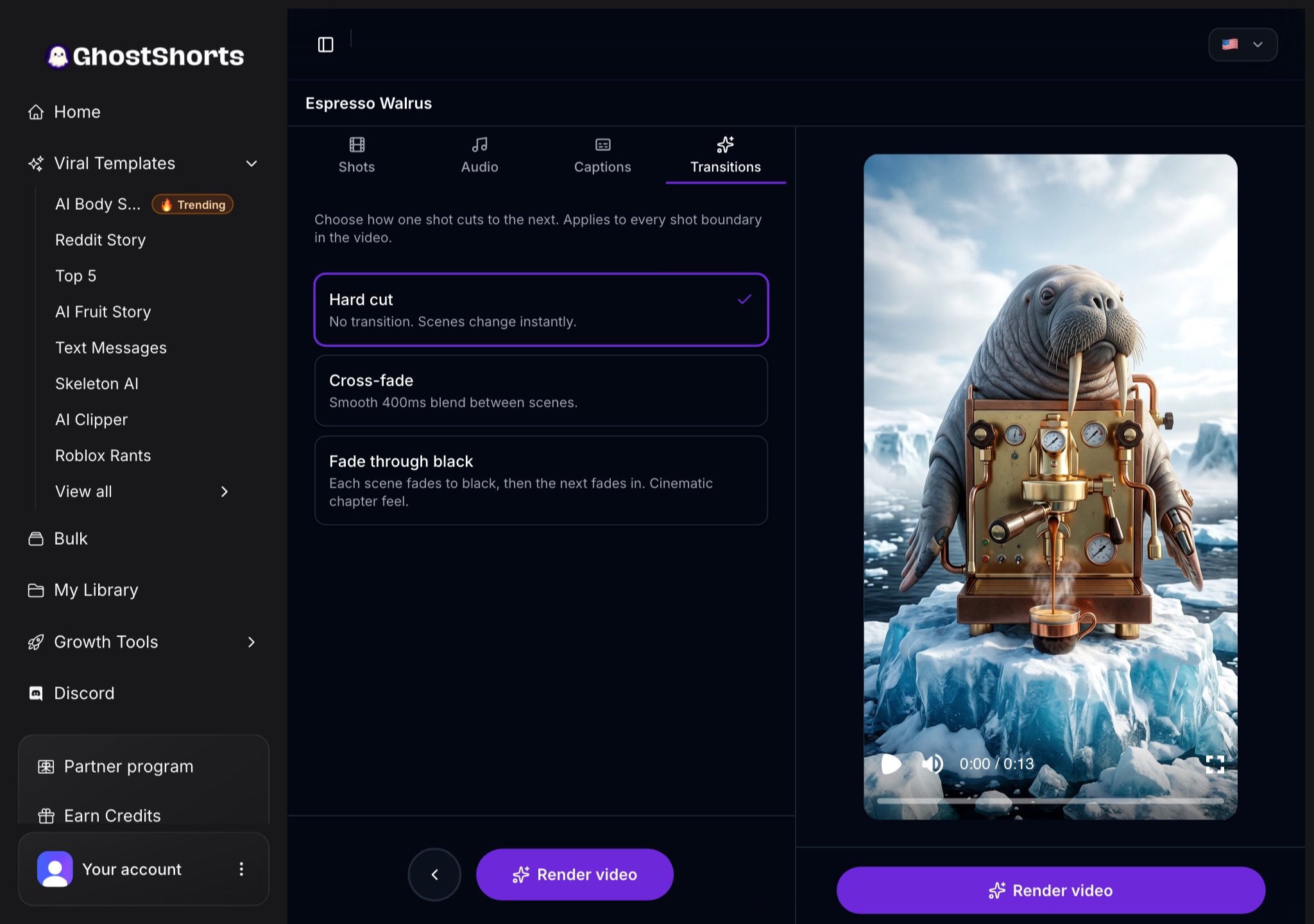Image resolution: width=1314 pixels, height=924 pixels.
Task: Click Render video below the preview
Action: [1051, 891]
